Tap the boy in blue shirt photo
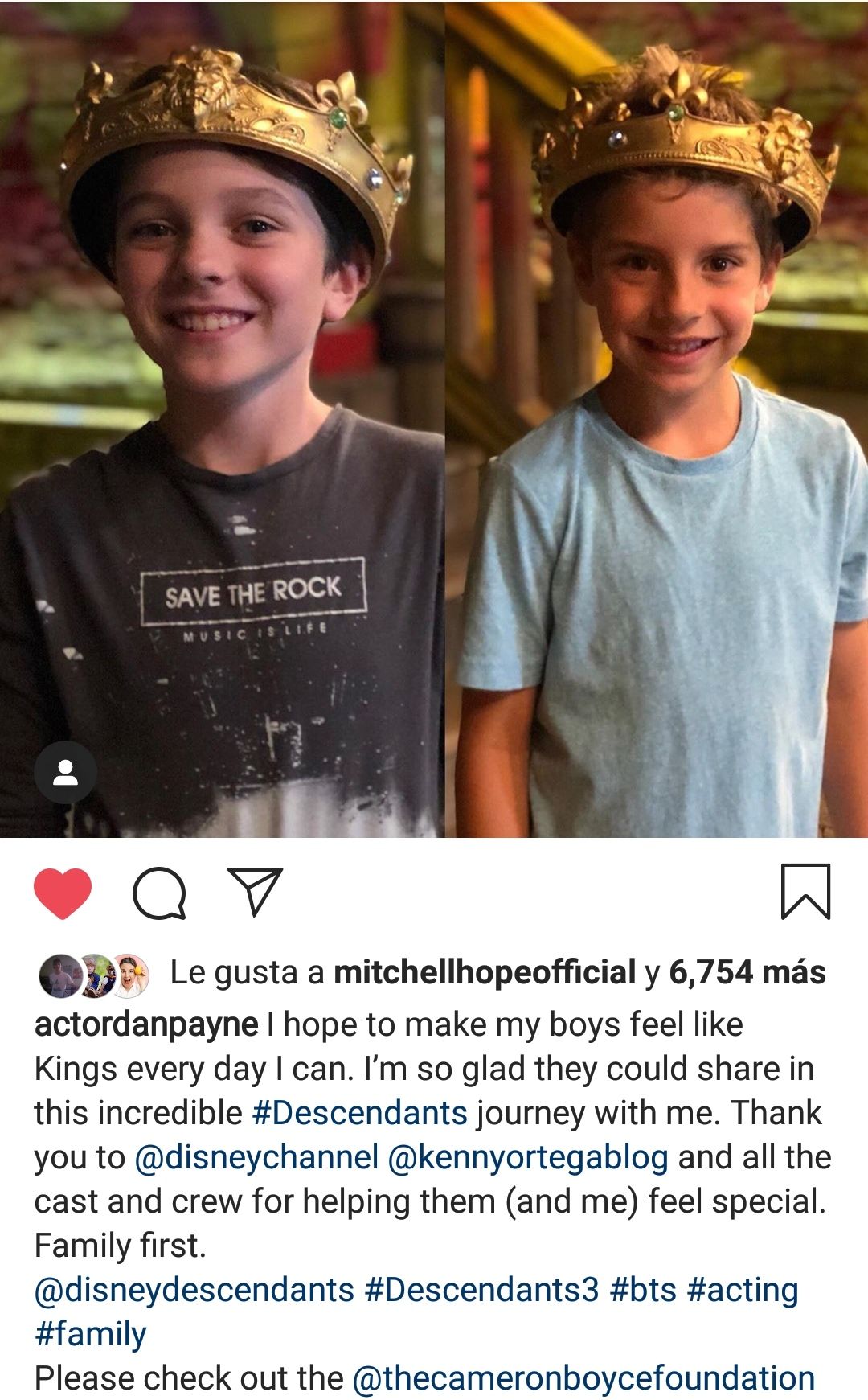The image size is (868, 1400). [657, 419]
